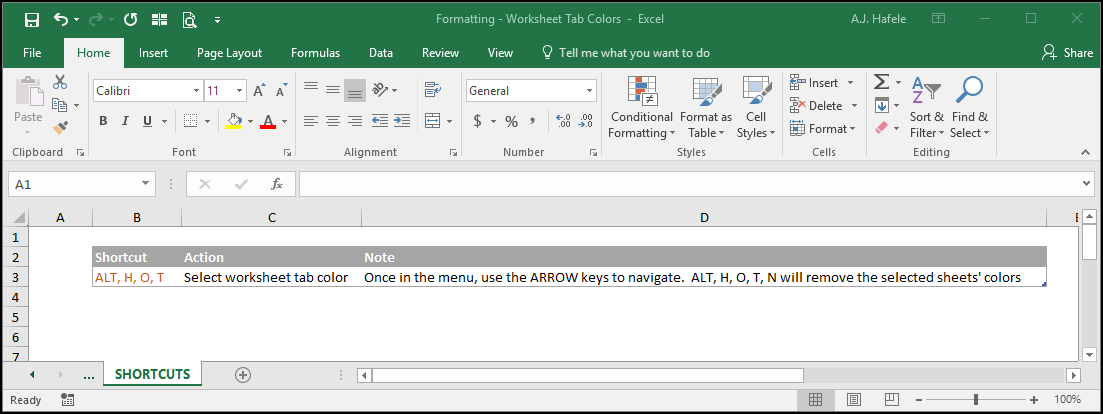Image resolution: width=1103 pixels, height=414 pixels.
Task: Switch to Page Break Preview in status bar
Action: click(x=891, y=399)
